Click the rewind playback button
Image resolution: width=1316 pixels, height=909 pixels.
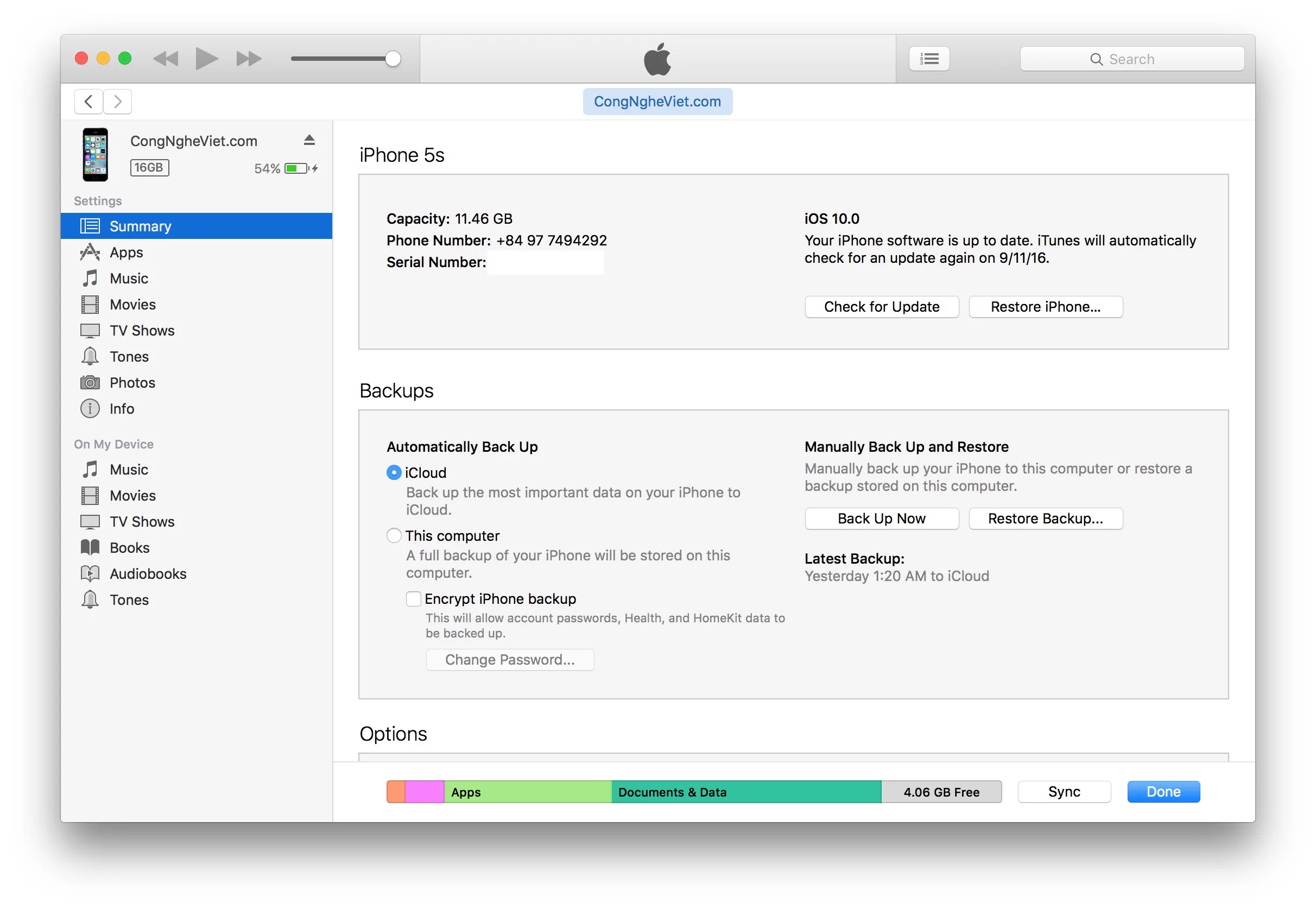point(166,59)
